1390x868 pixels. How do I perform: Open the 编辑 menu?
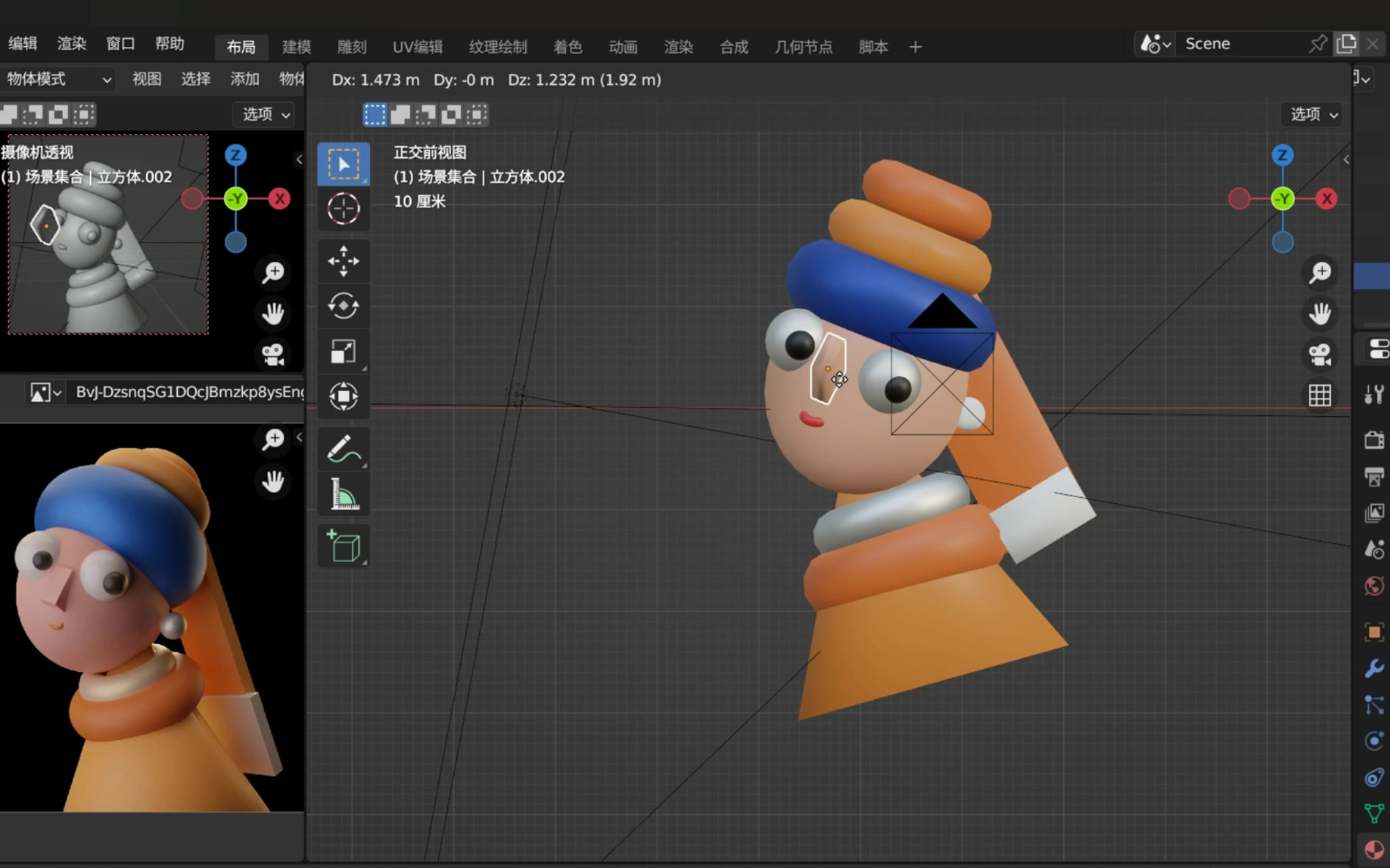click(x=23, y=44)
